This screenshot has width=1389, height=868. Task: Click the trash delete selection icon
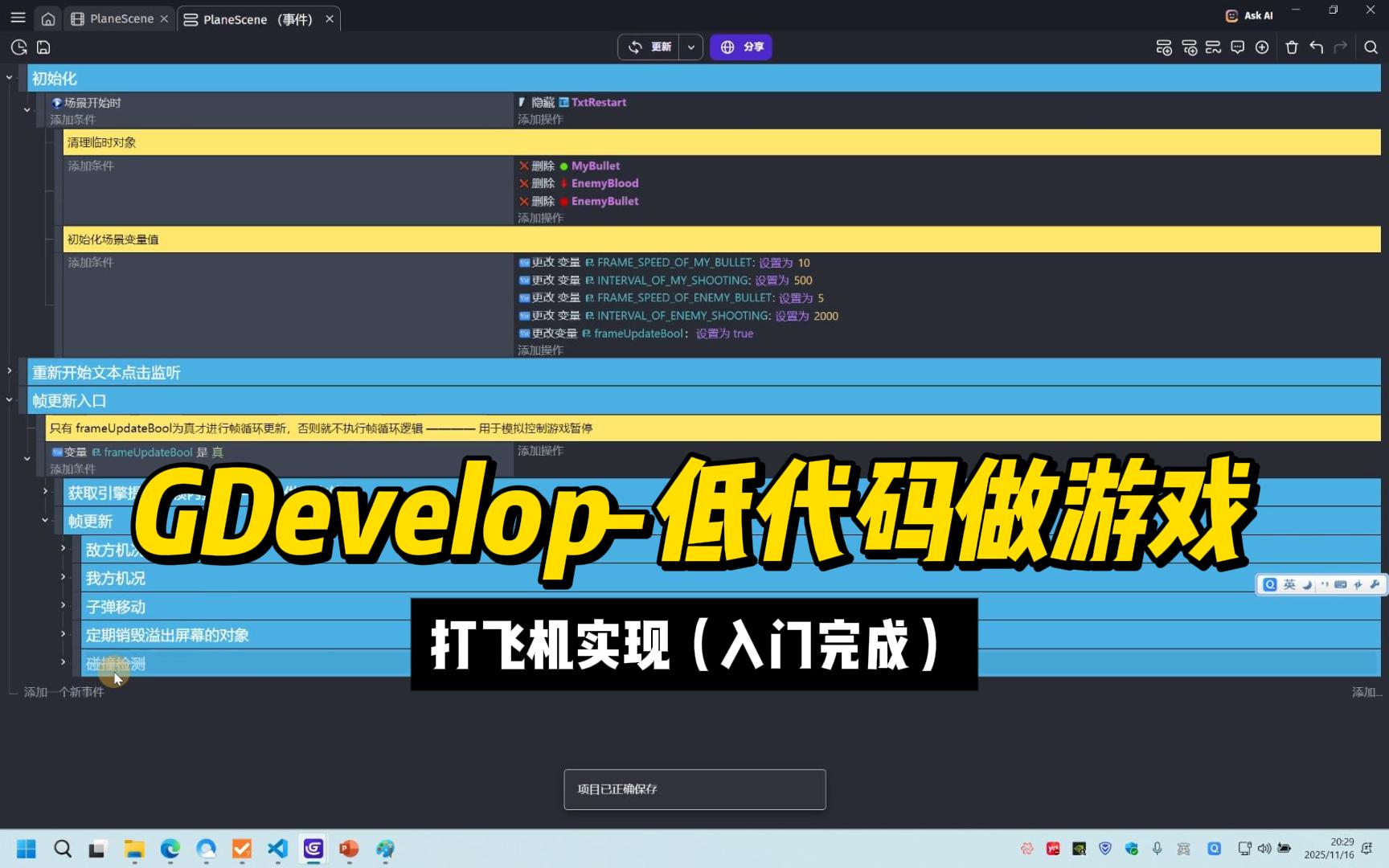click(1292, 47)
